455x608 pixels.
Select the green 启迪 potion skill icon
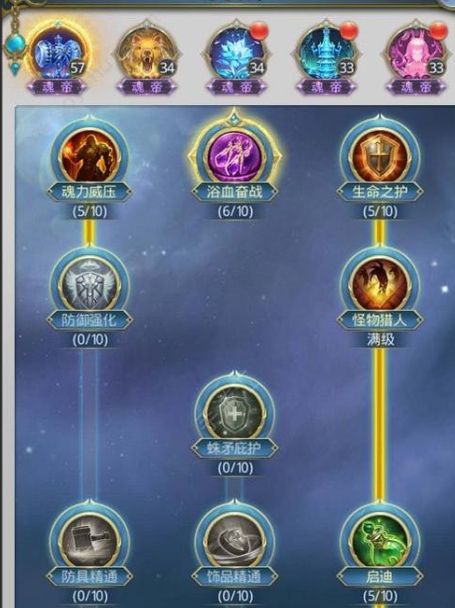(380, 542)
